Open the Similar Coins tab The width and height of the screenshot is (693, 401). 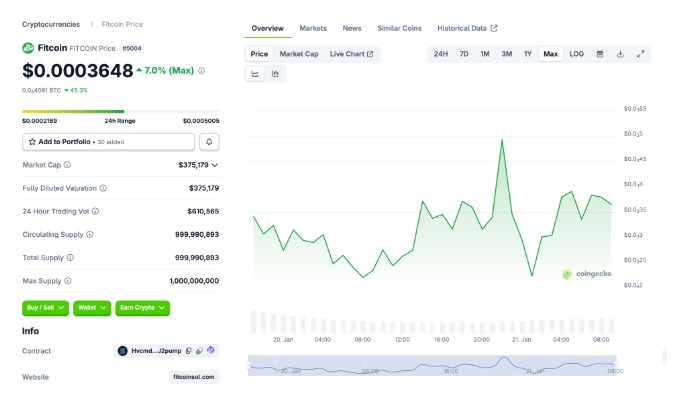click(x=400, y=28)
